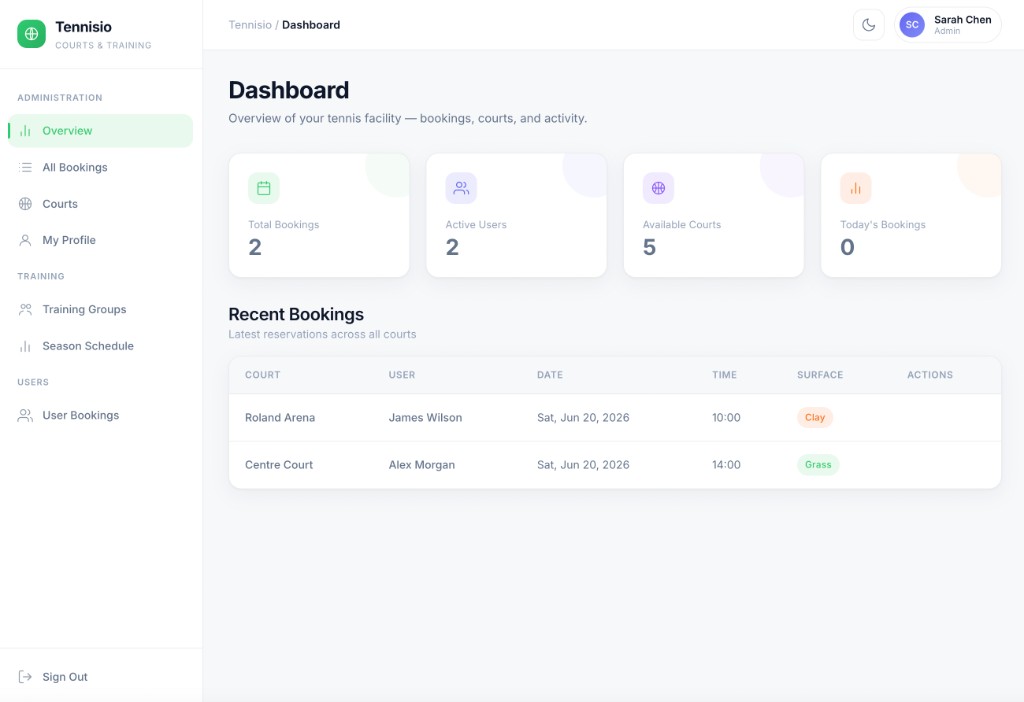Click the COURT column header
Image resolution: width=1024 pixels, height=702 pixels.
[263, 375]
